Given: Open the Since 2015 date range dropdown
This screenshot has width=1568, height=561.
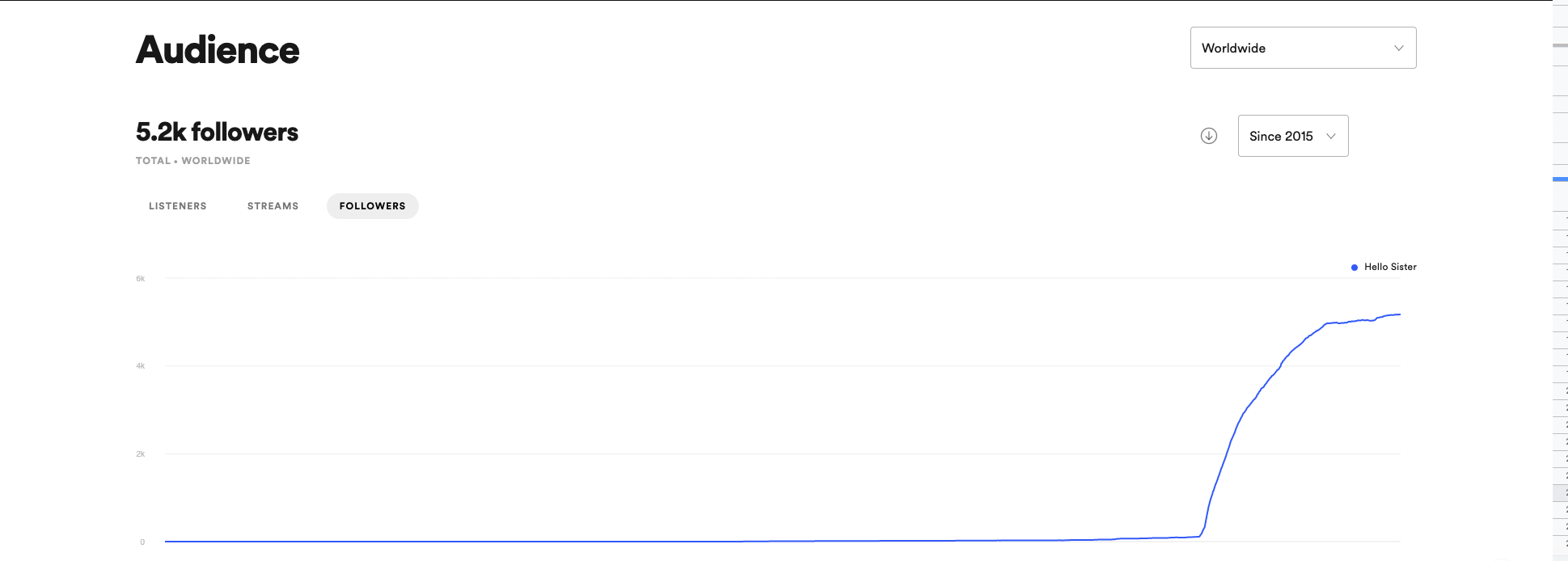Looking at the screenshot, I should (1293, 136).
